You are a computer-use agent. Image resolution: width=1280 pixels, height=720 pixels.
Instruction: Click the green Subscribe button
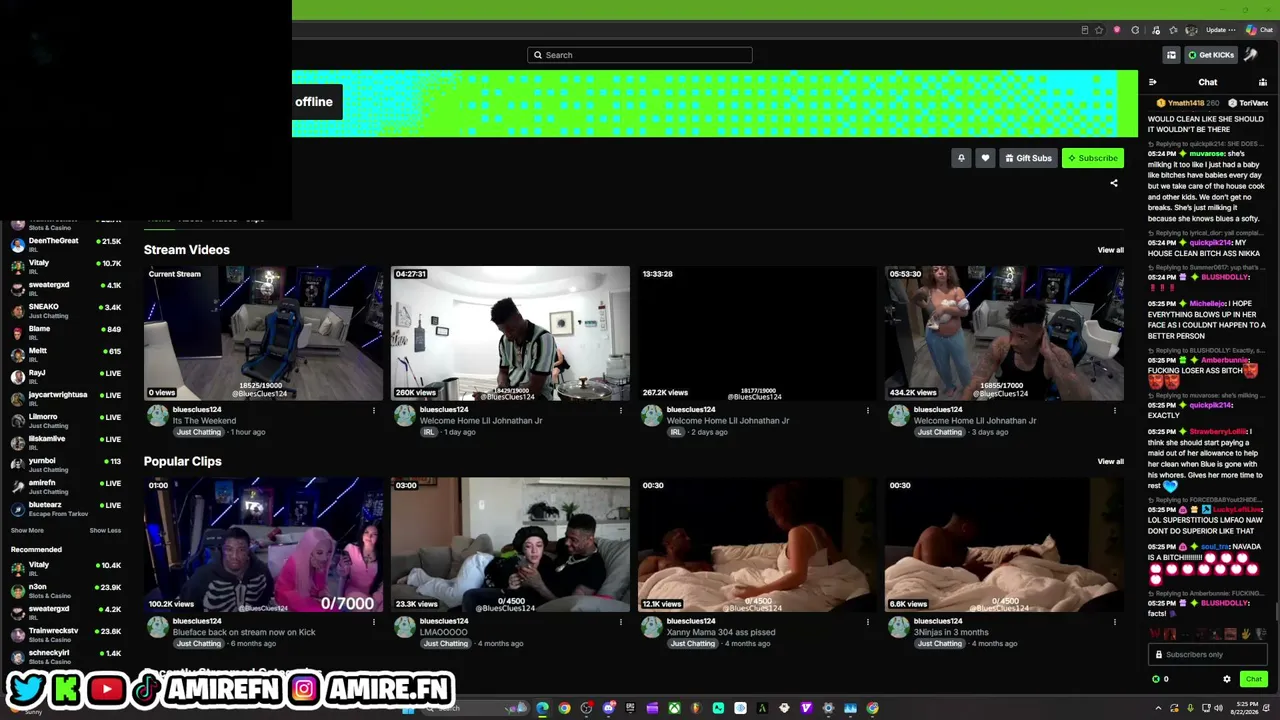pos(1092,158)
